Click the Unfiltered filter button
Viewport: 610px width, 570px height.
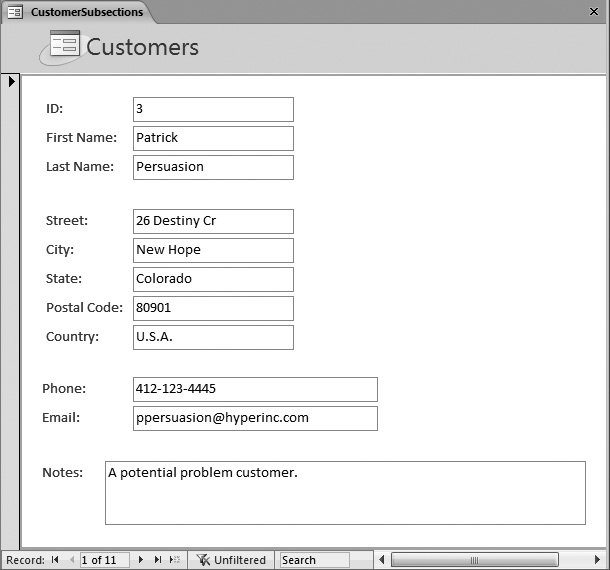(231, 560)
